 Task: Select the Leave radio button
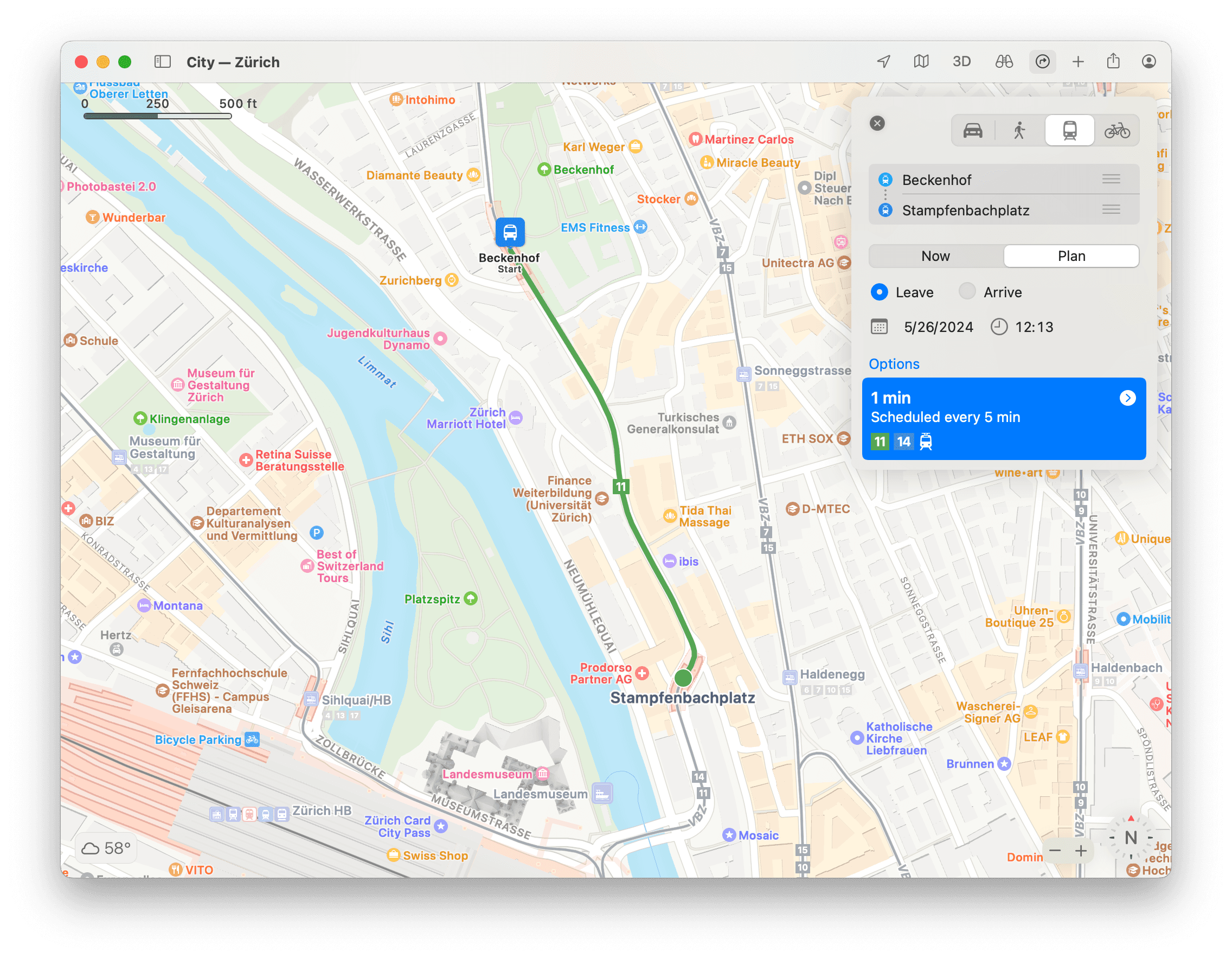[880, 292]
